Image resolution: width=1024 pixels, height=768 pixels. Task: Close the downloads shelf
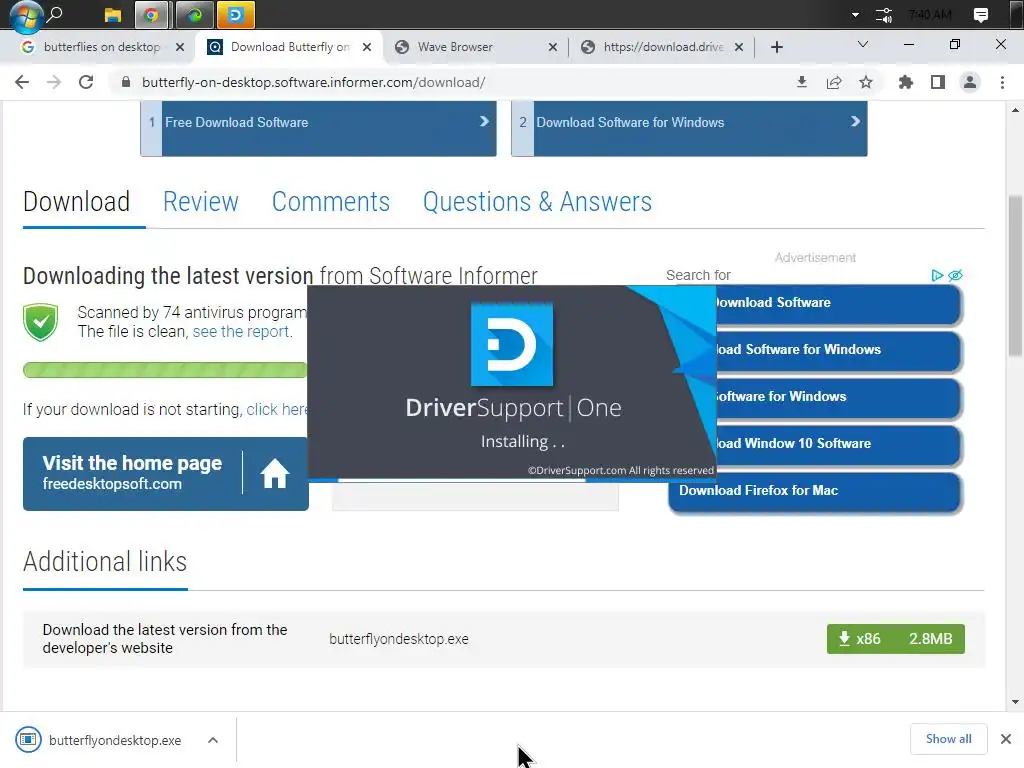pyautogui.click(x=1006, y=739)
